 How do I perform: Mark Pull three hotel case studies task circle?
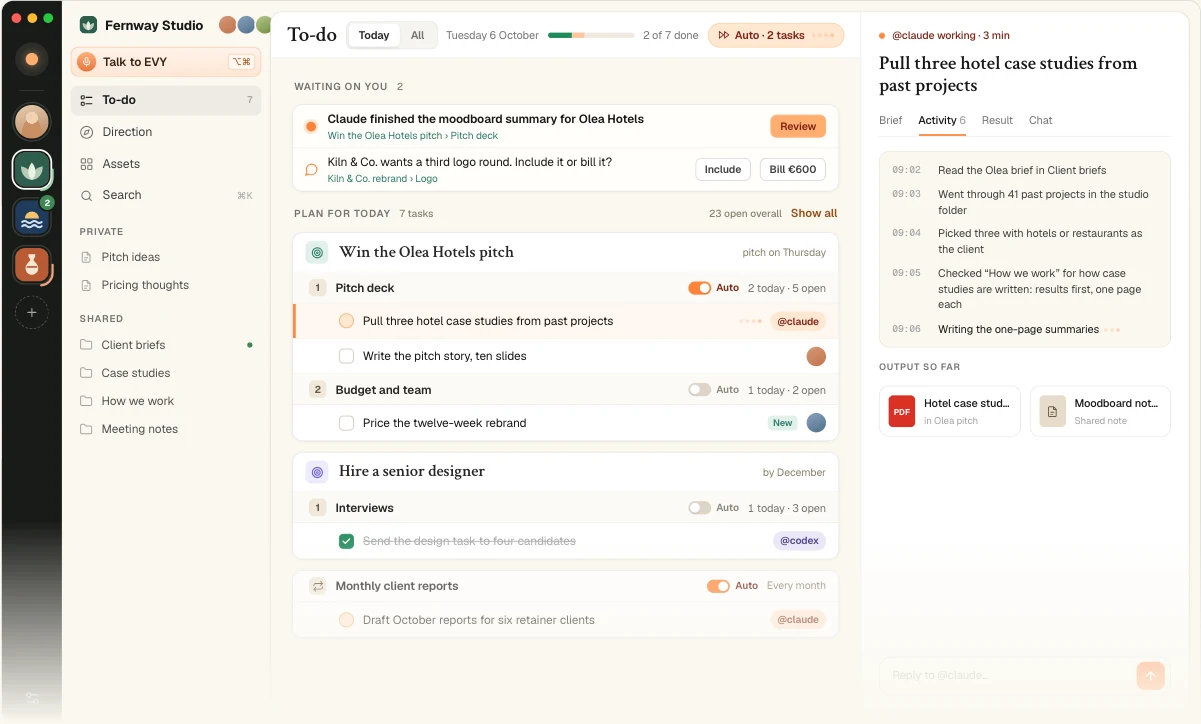pyautogui.click(x=346, y=321)
